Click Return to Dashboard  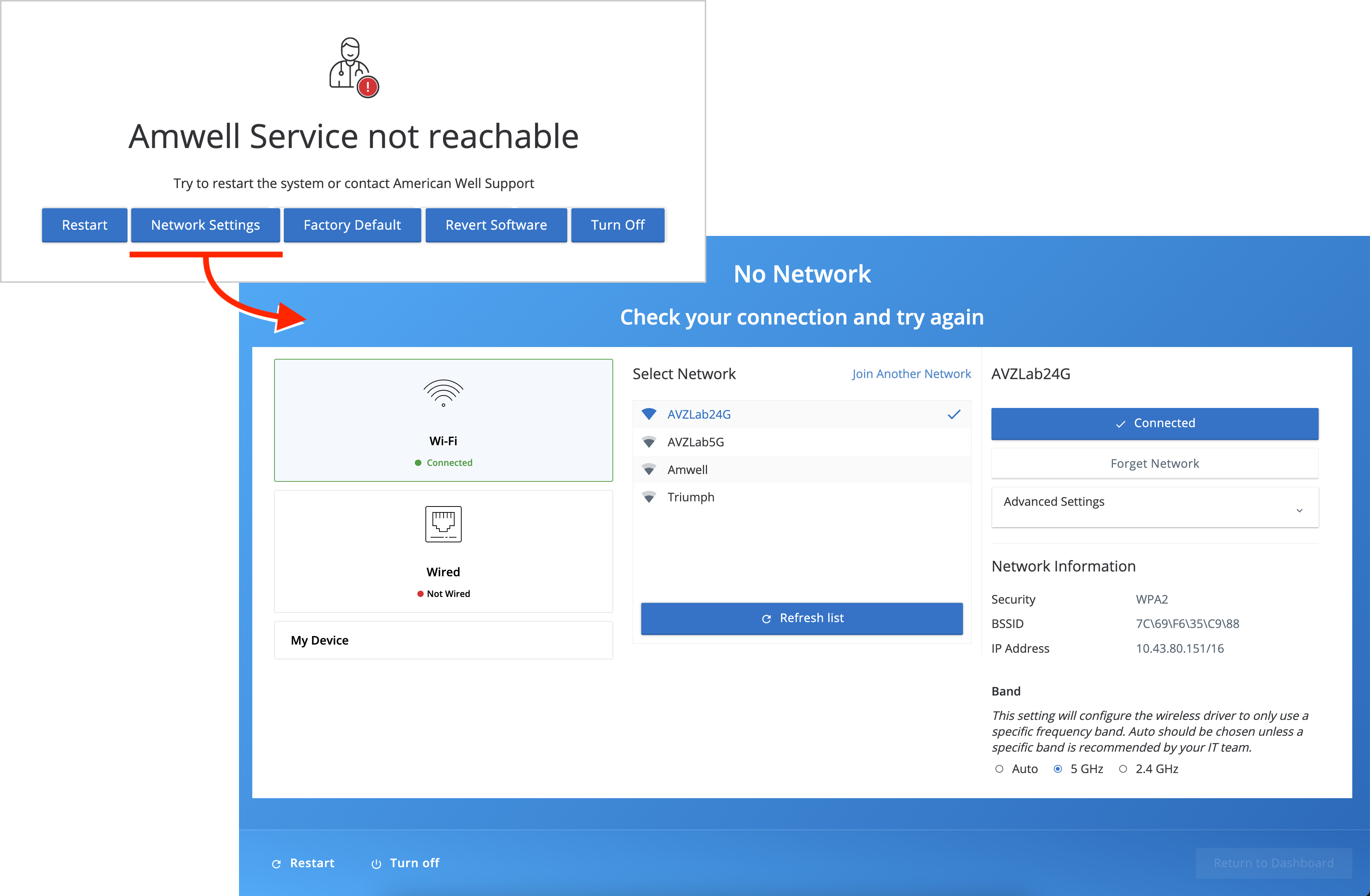click(x=1273, y=863)
